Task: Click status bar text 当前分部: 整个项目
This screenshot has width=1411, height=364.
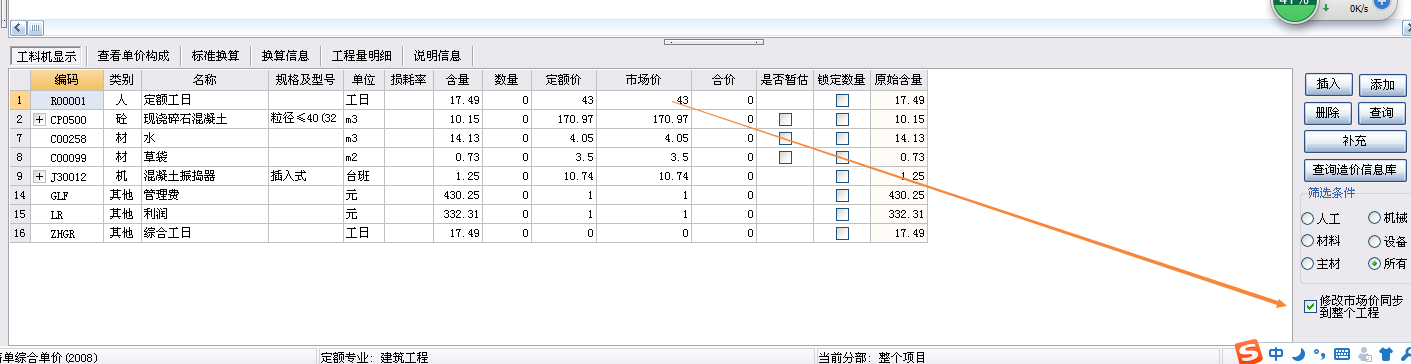Action: click(x=872, y=357)
